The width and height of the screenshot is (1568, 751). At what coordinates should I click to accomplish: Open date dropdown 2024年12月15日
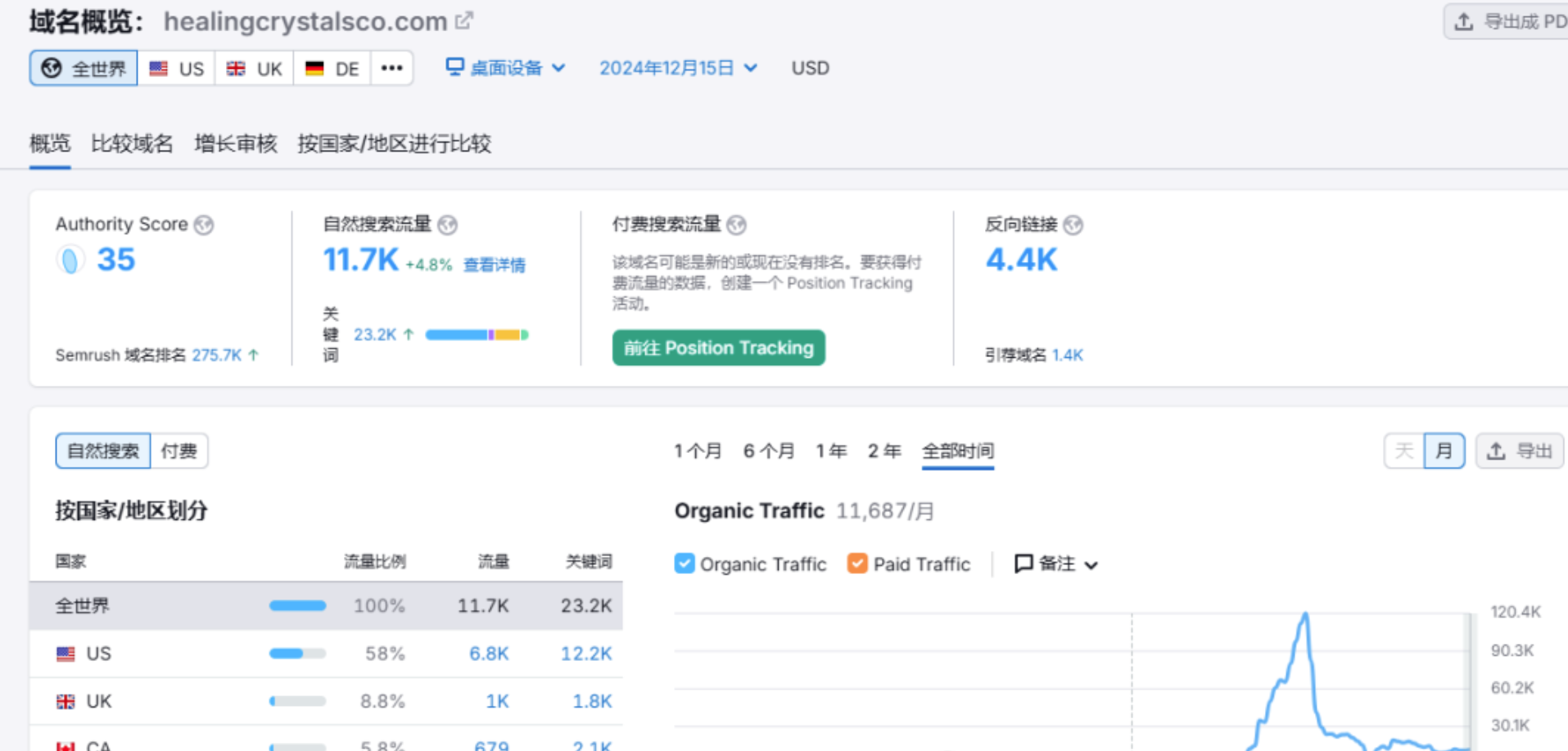(678, 68)
